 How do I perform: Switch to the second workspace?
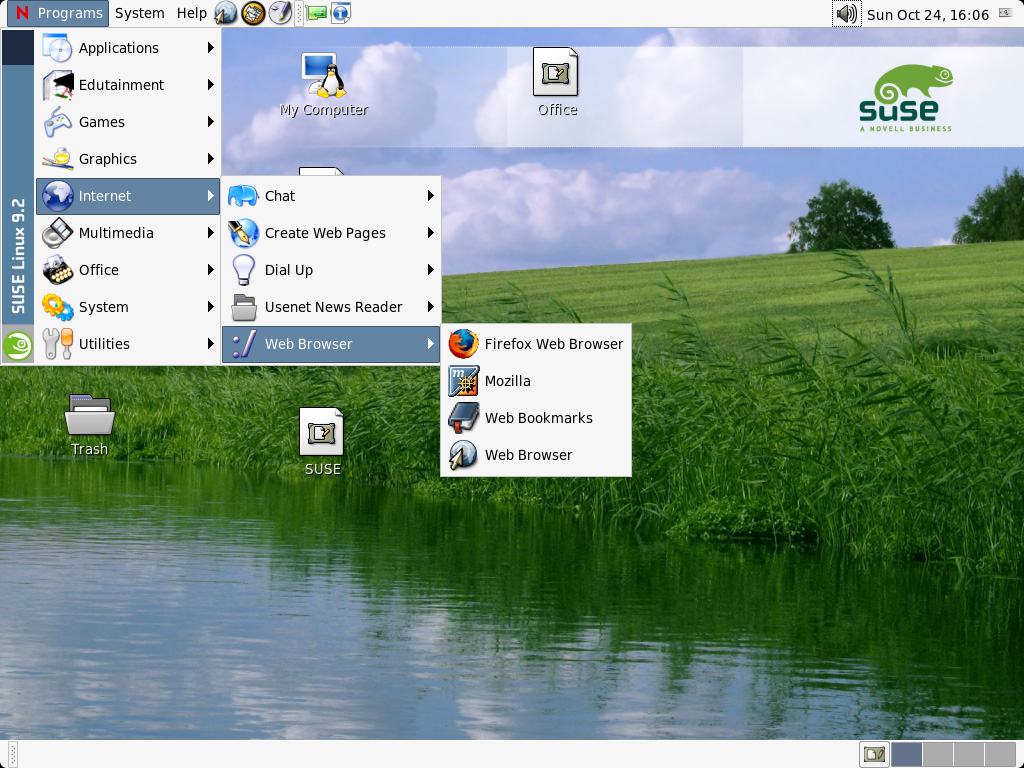938,755
